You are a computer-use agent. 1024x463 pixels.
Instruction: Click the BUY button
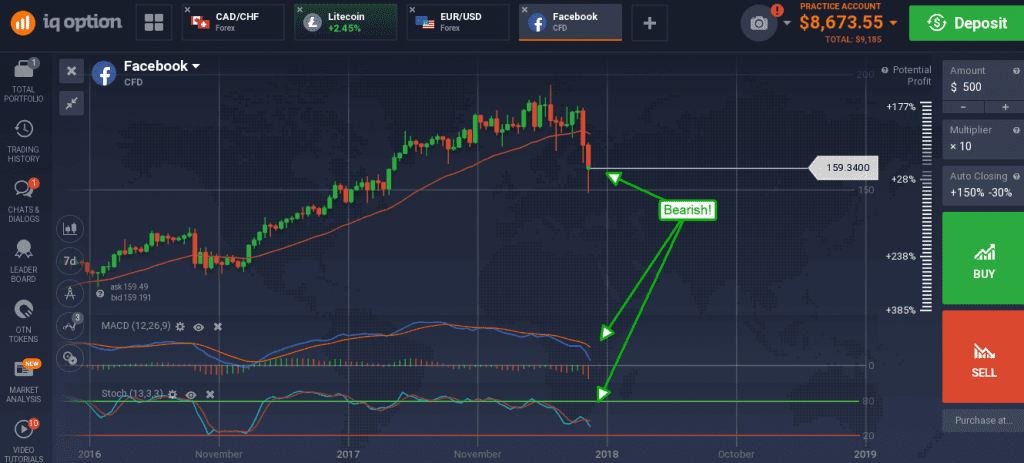983,258
